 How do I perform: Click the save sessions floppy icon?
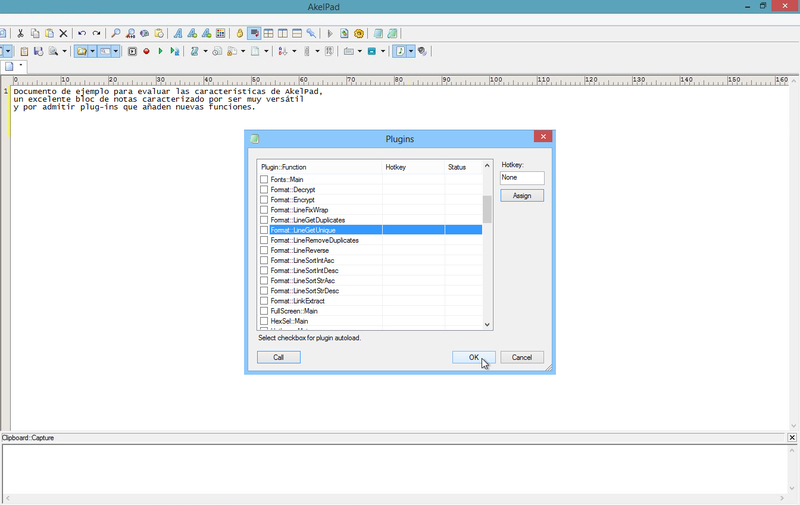38,52
